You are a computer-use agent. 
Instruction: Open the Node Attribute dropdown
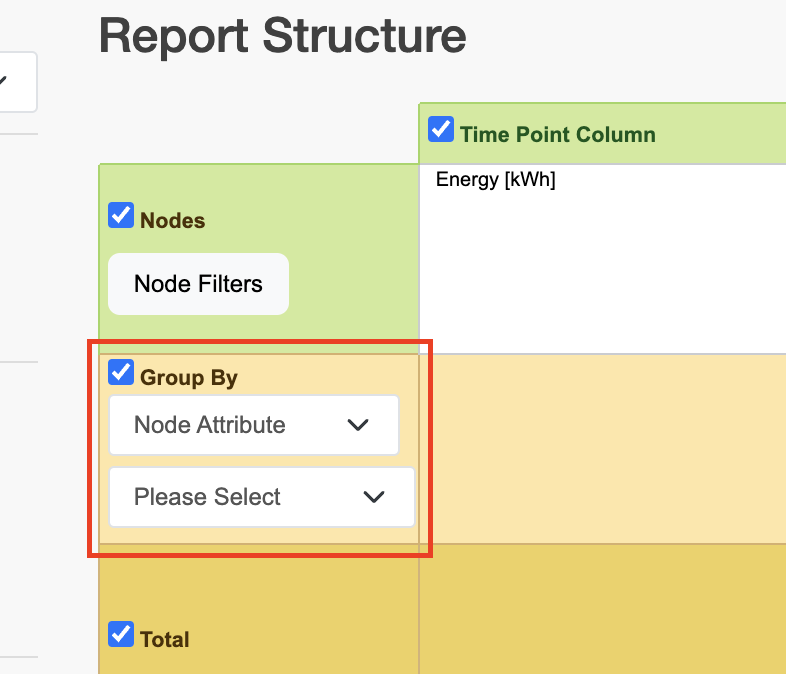point(253,425)
